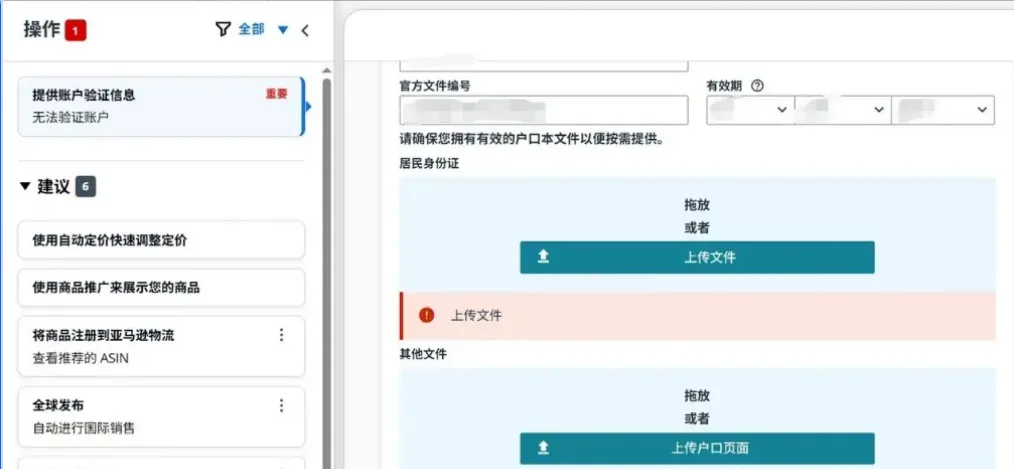This screenshot has height=469, width=1014.
Task: Click the left panel vertical scrollbar
Action: click(x=327, y=272)
